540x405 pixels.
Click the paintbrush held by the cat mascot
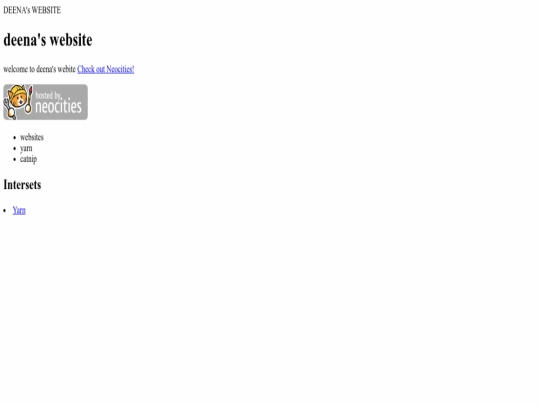click(29, 99)
